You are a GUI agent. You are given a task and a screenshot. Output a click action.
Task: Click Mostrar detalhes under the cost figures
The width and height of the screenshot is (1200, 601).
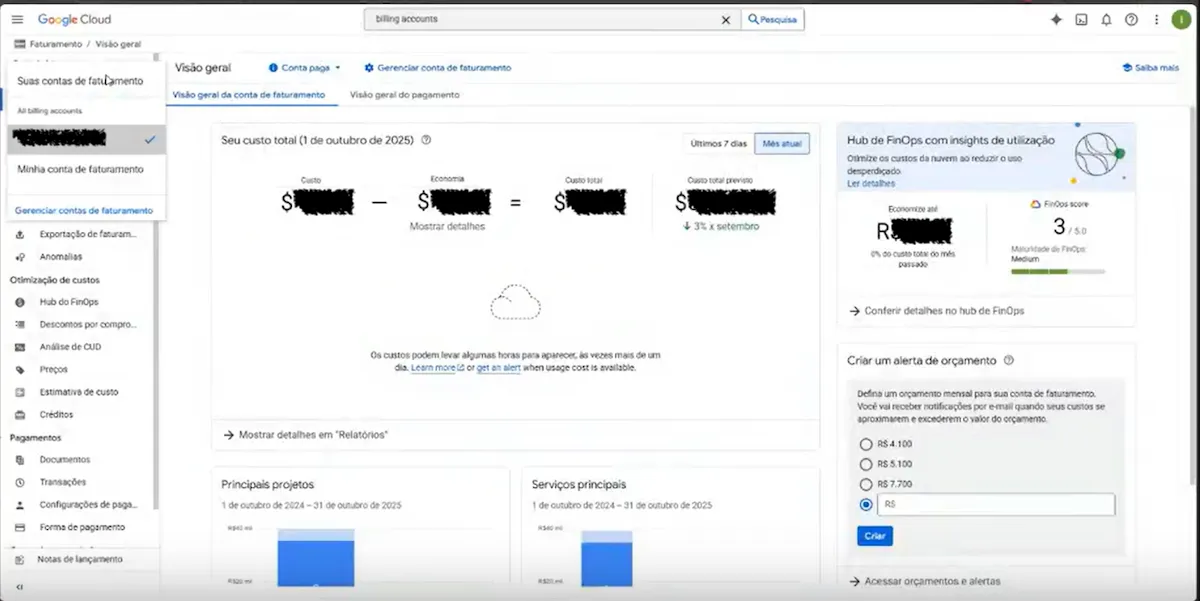447,226
